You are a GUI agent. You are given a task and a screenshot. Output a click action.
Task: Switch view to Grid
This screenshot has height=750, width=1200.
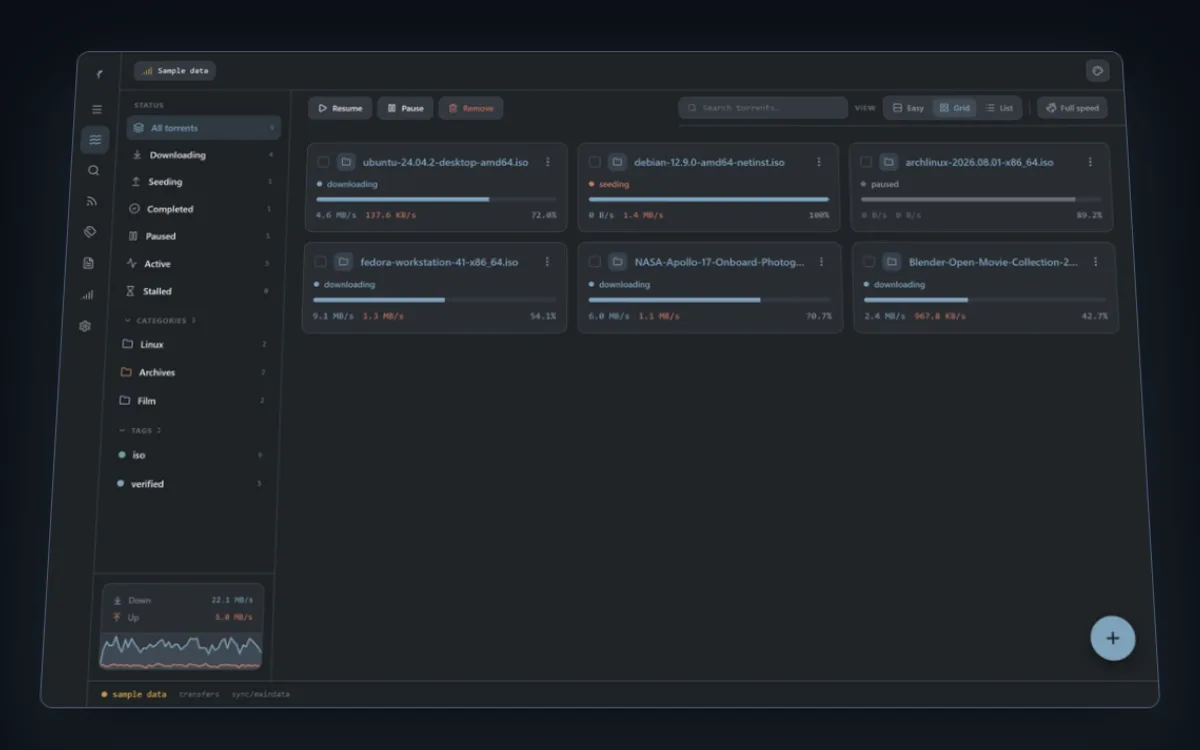(954, 108)
